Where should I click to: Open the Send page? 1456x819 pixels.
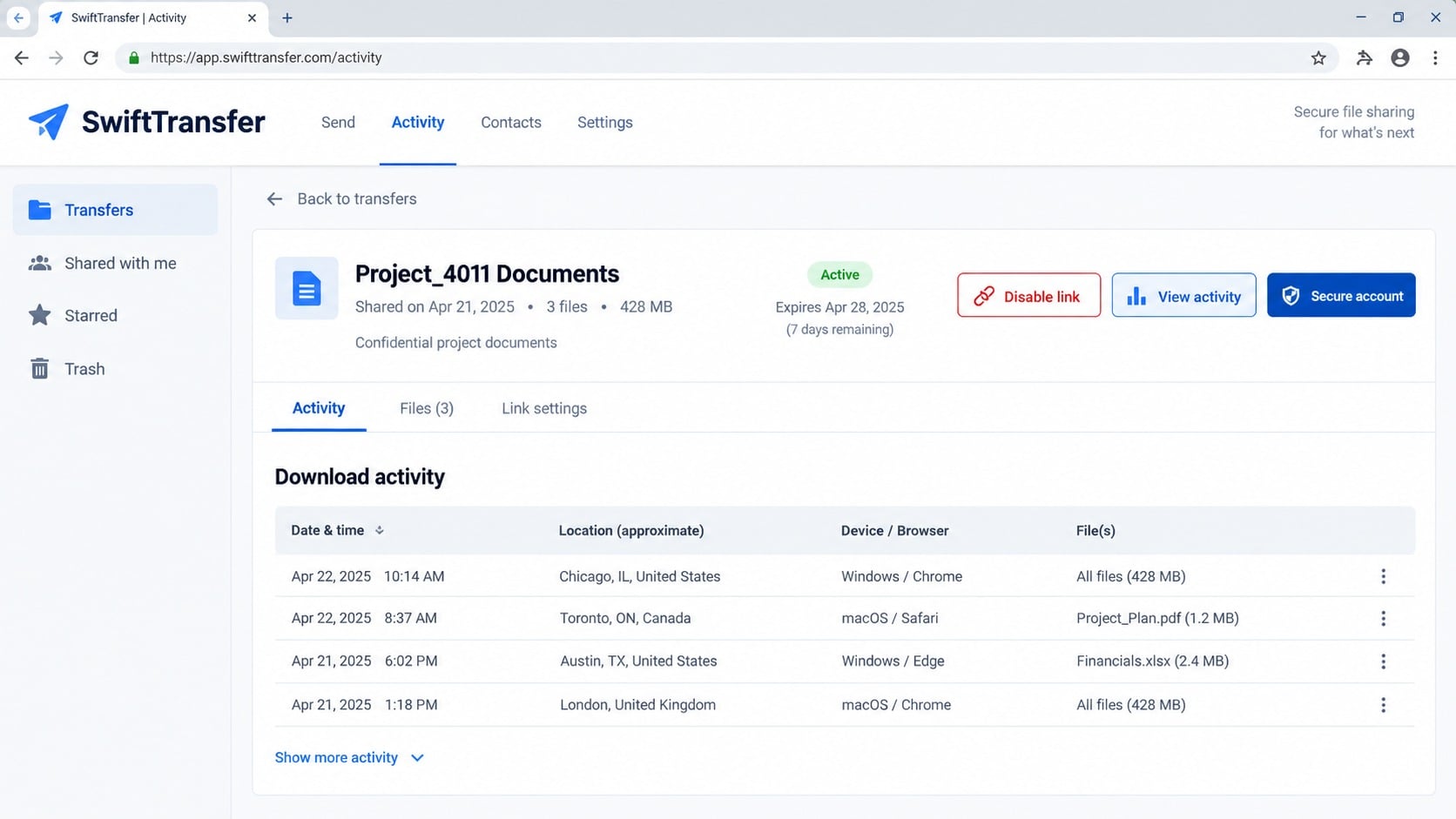338,123
